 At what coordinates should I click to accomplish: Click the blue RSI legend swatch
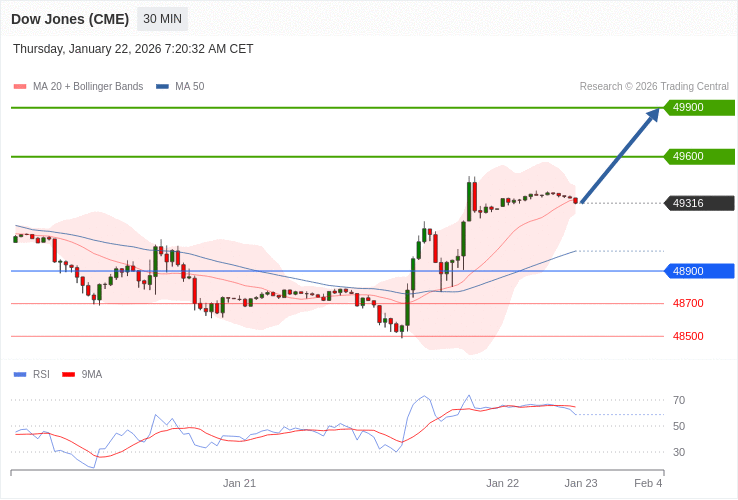20,375
